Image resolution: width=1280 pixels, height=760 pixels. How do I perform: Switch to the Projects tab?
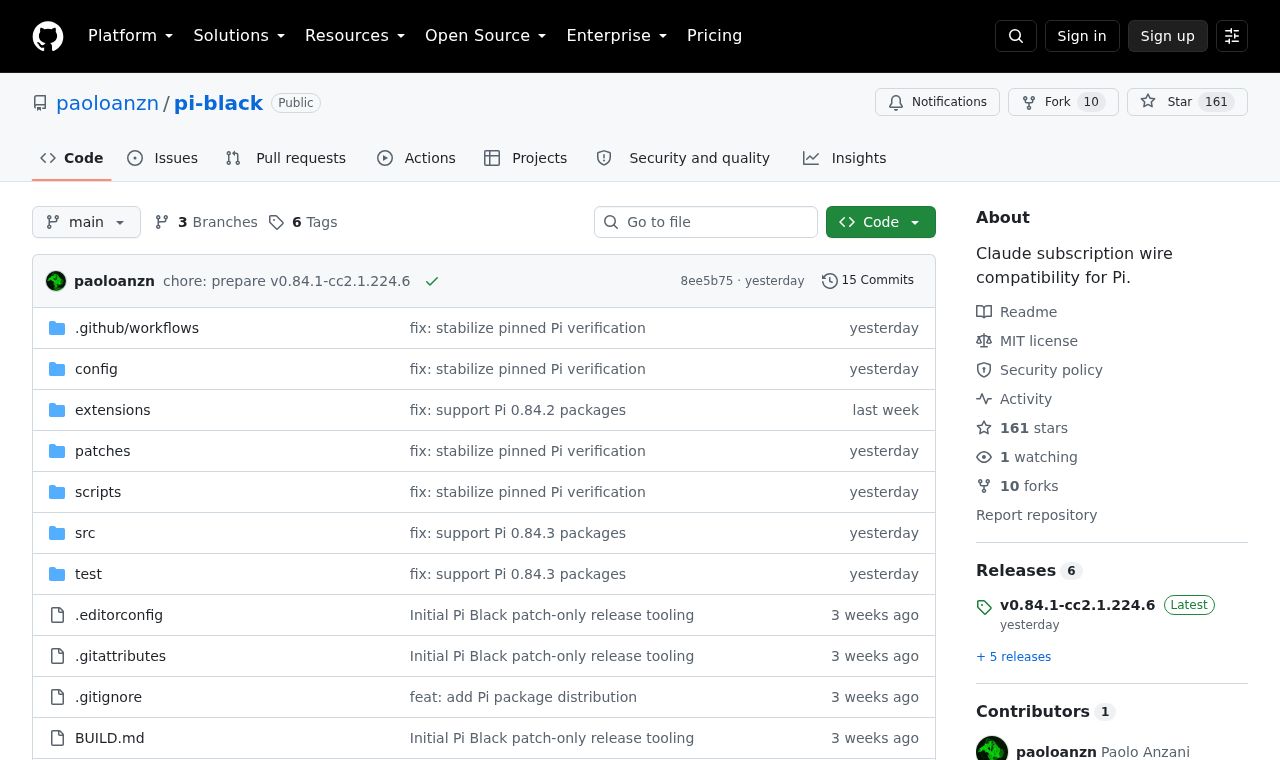coord(526,158)
